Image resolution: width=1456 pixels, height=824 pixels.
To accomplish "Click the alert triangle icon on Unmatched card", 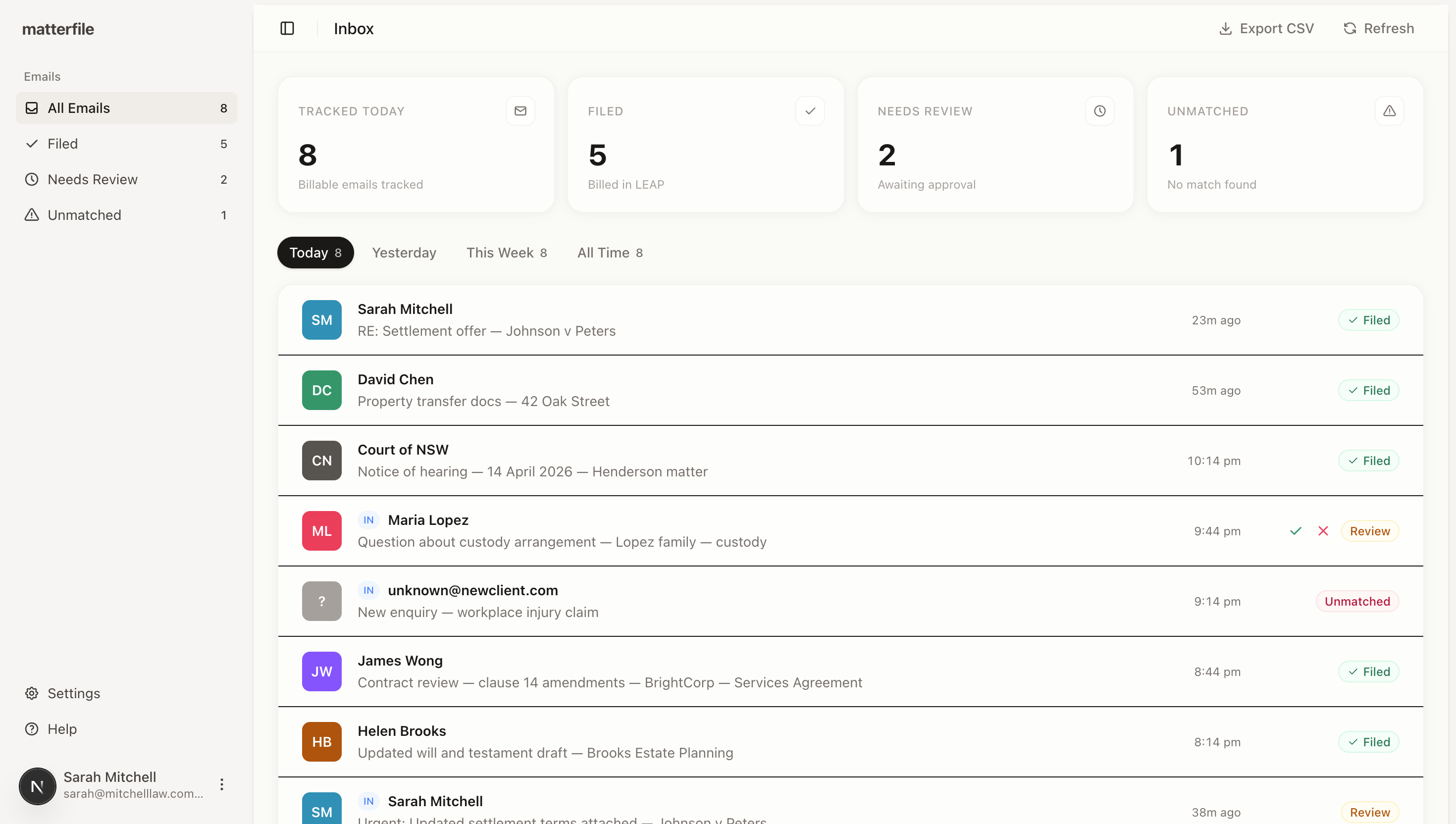I will point(1390,110).
